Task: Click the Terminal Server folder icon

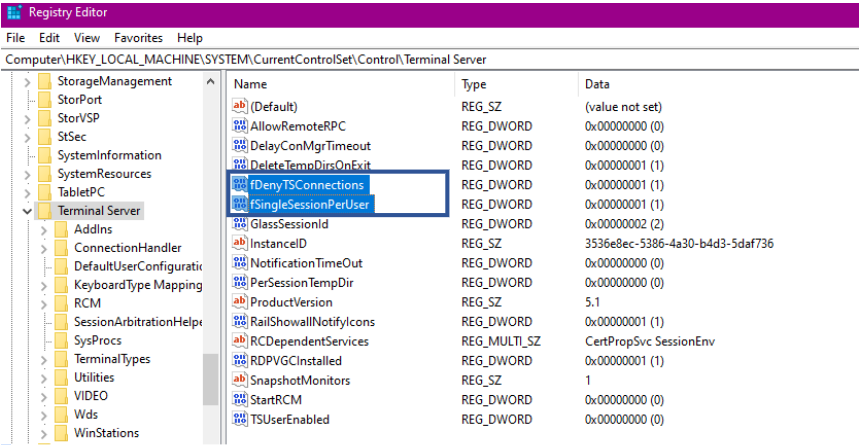Action: (45, 211)
